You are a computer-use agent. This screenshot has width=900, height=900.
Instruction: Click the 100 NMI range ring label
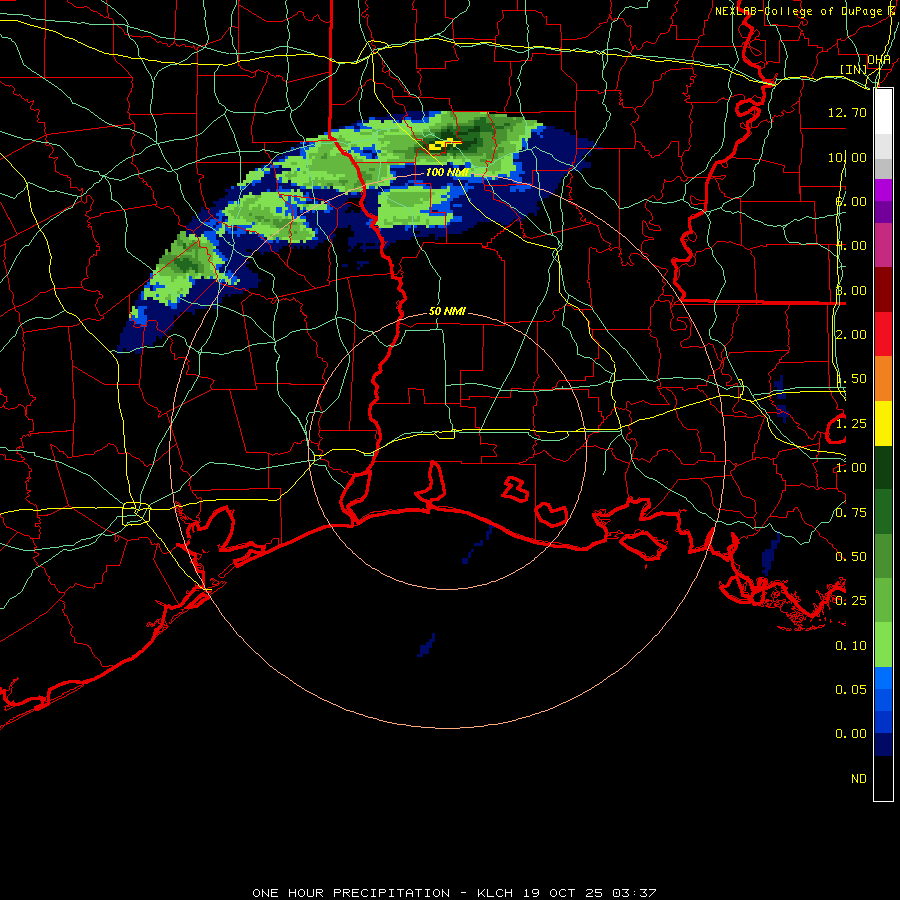(447, 172)
